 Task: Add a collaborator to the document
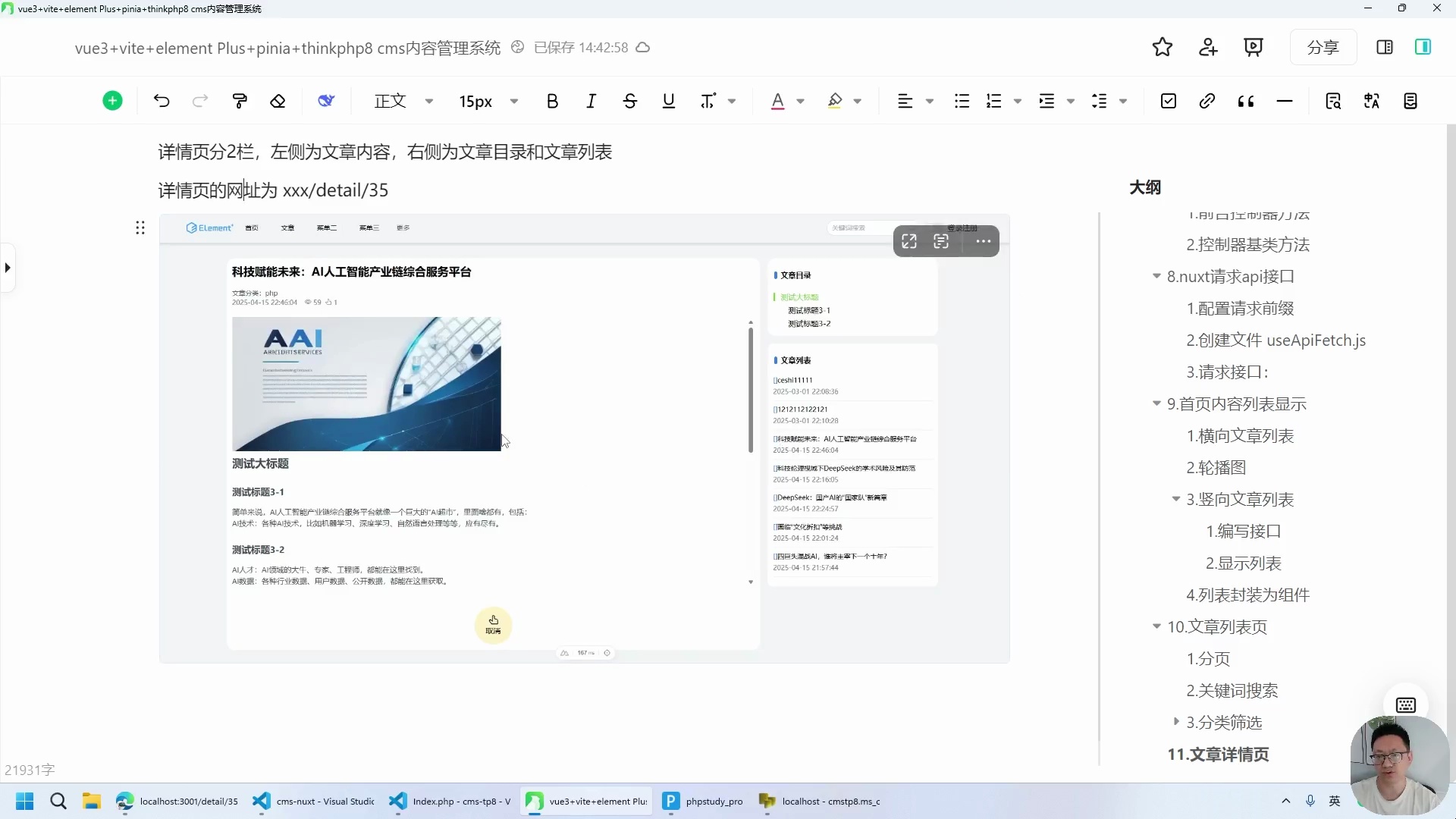tap(1208, 47)
